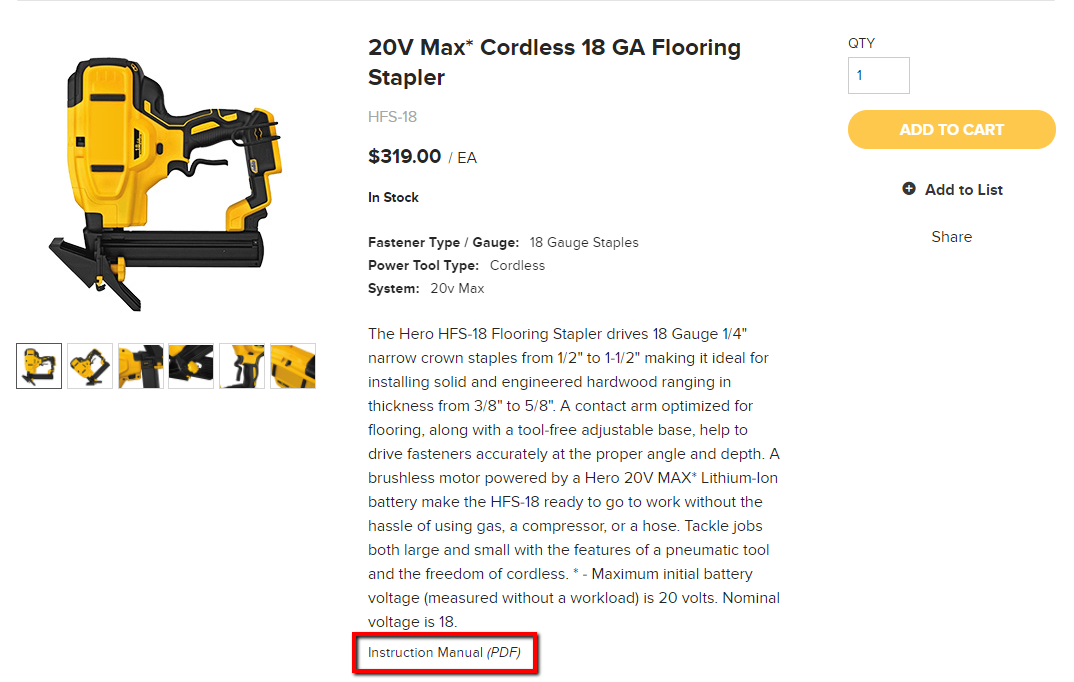Click the 20v Max system value

[457, 288]
